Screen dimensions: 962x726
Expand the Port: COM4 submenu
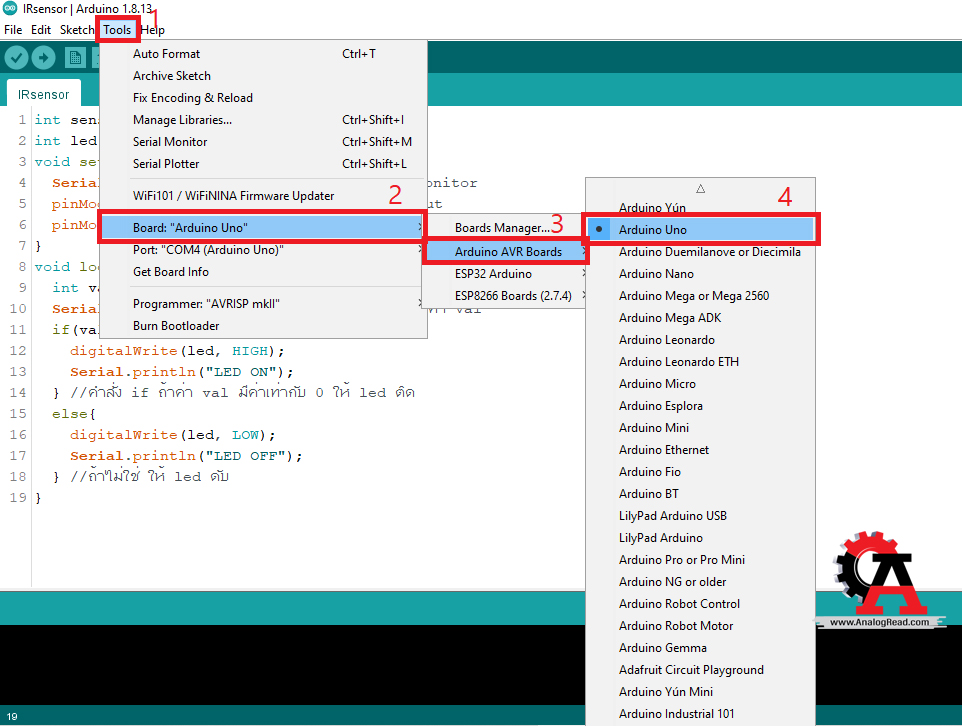[x=263, y=250]
